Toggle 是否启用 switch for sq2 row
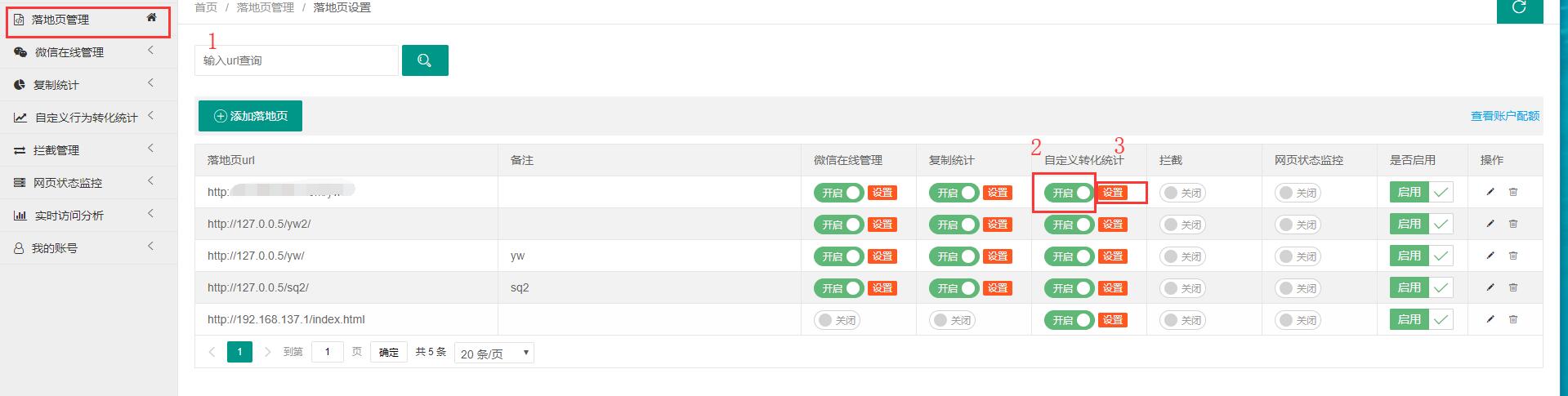Viewport: 1568px width, 396px height. click(x=1420, y=287)
